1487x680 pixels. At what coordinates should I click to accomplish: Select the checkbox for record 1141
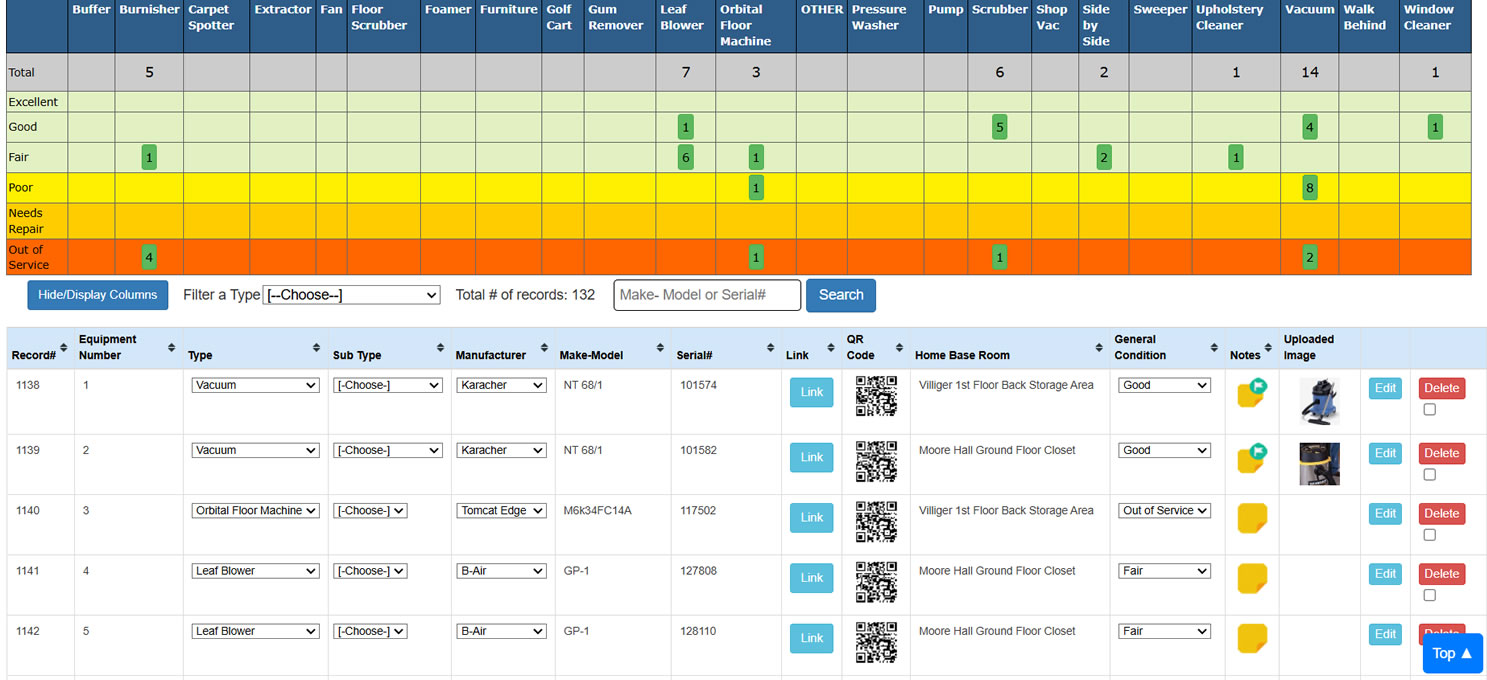click(x=1429, y=595)
